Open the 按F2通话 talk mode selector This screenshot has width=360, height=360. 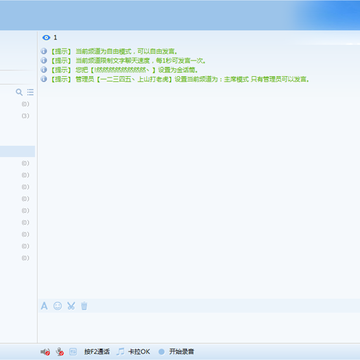click(x=97, y=352)
